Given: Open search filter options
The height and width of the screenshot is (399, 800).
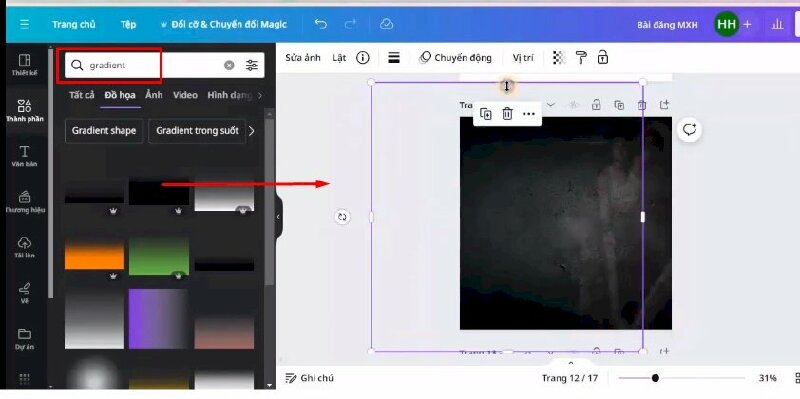Looking at the screenshot, I should coord(252,65).
